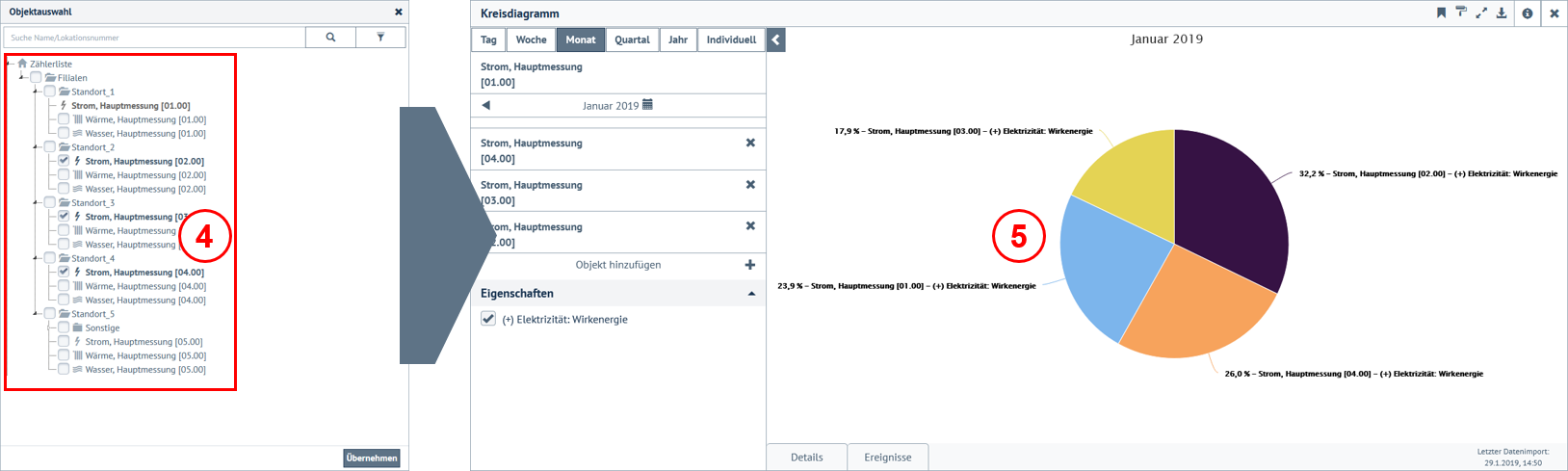Collapse the Standort_5 tree node
1568x471 pixels.
click(37, 314)
